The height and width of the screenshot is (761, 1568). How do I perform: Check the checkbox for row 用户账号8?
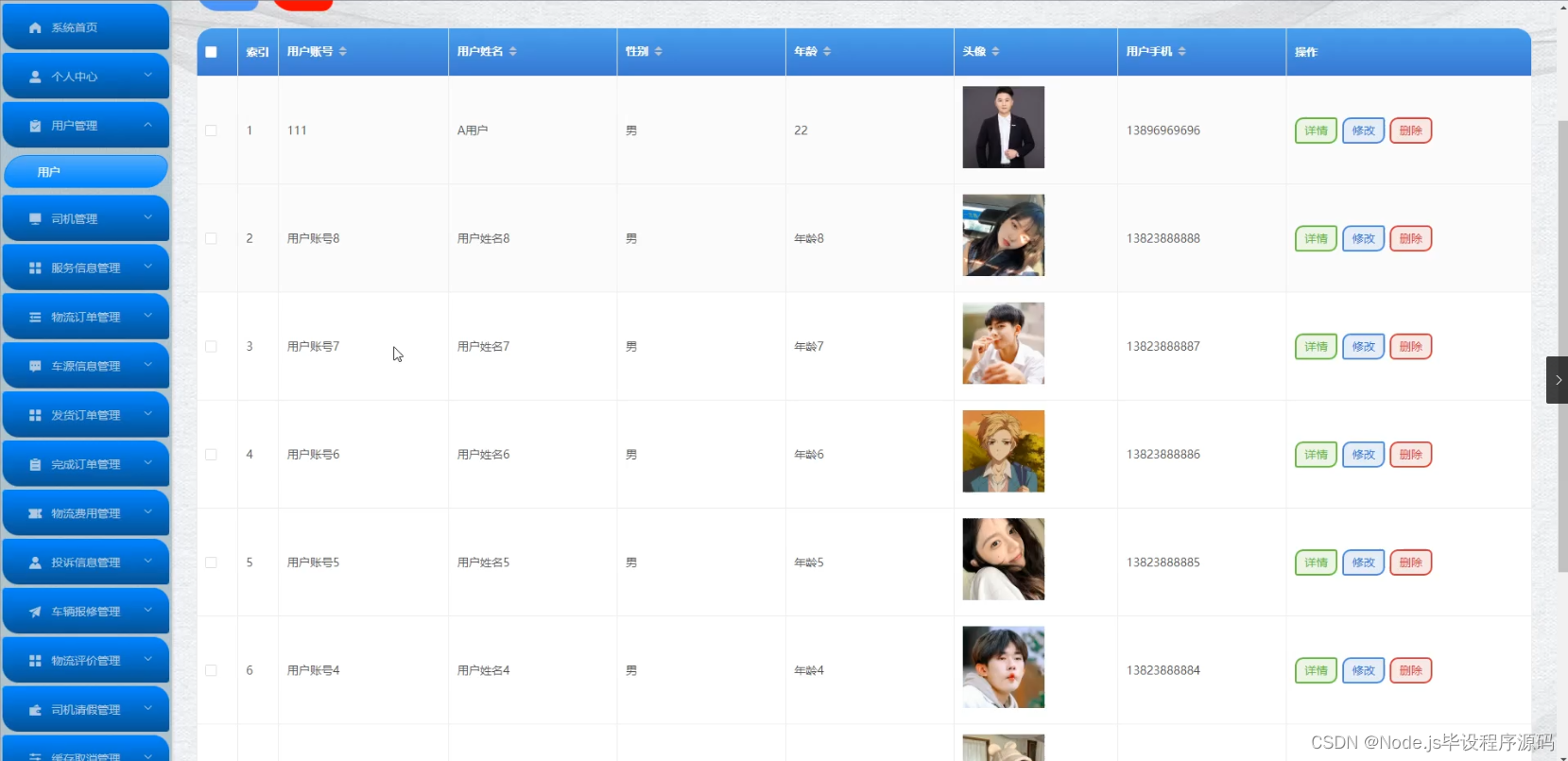click(x=211, y=238)
